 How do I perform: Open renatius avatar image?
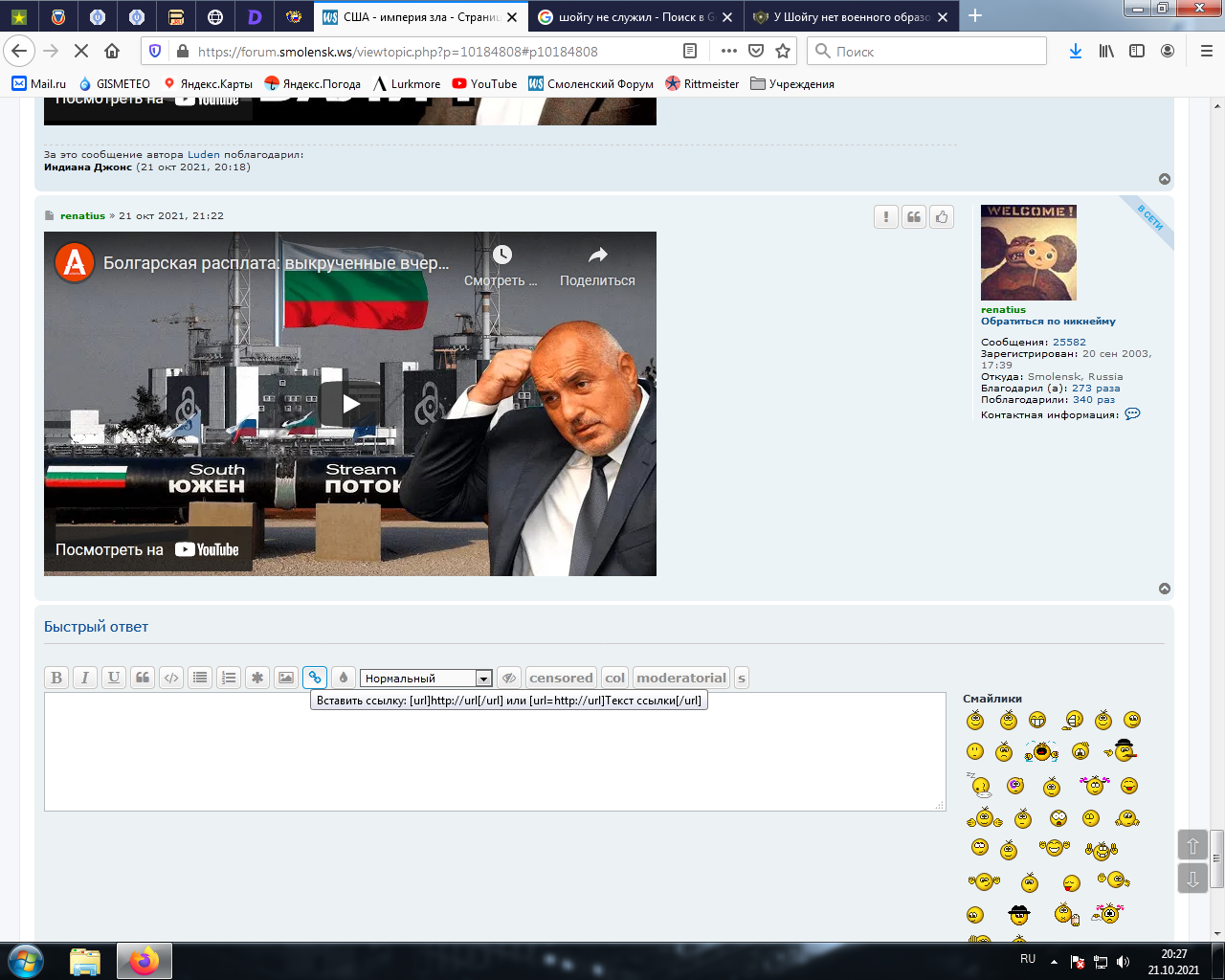tap(1029, 253)
